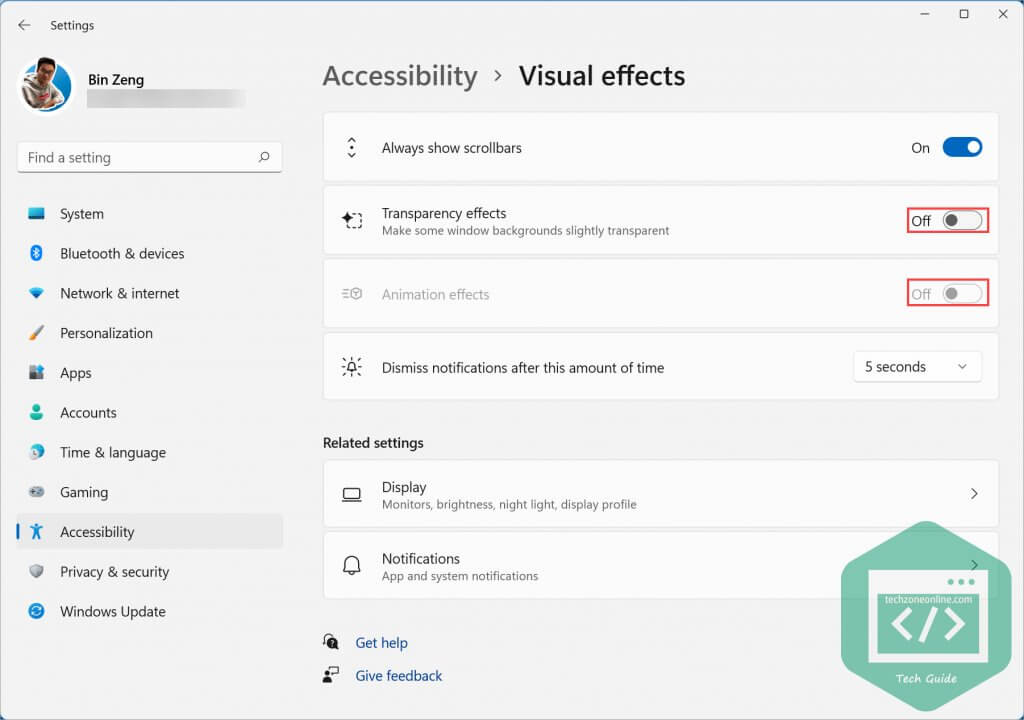Open the Apps settings section

pyautogui.click(x=76, y=373)
